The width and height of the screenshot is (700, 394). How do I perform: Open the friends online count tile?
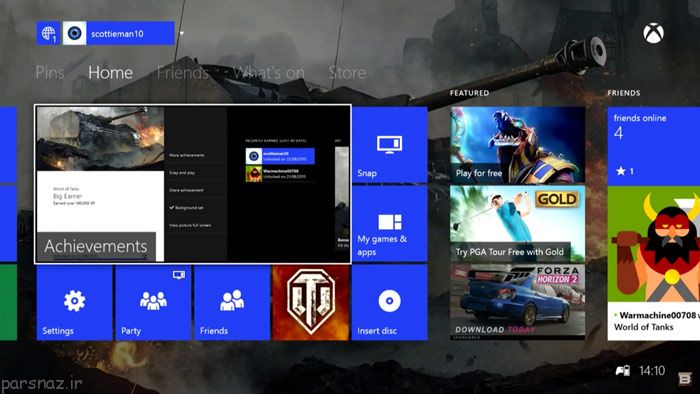[654, 146]
